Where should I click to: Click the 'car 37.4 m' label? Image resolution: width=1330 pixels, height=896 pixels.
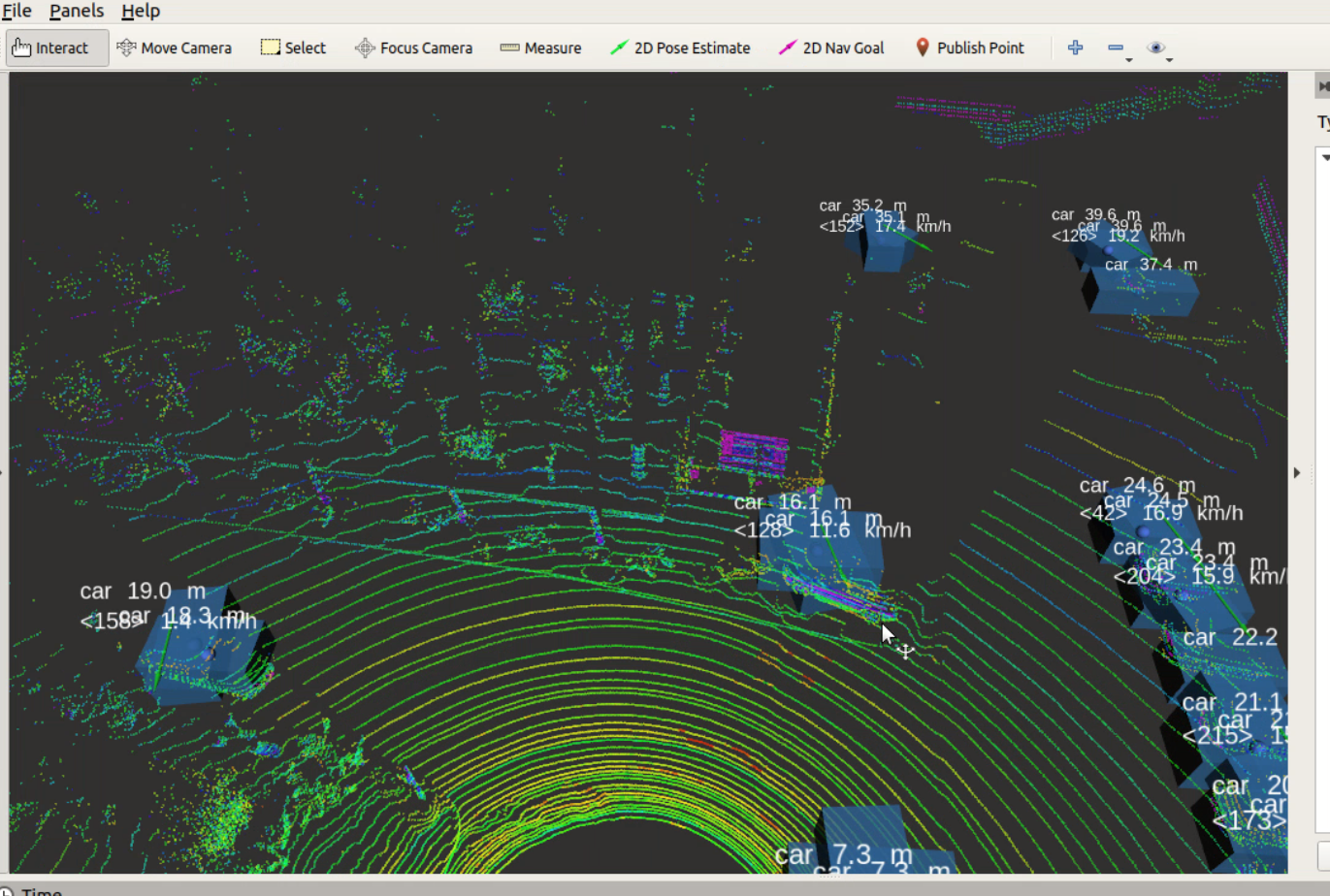click(x=1151, y=265)
